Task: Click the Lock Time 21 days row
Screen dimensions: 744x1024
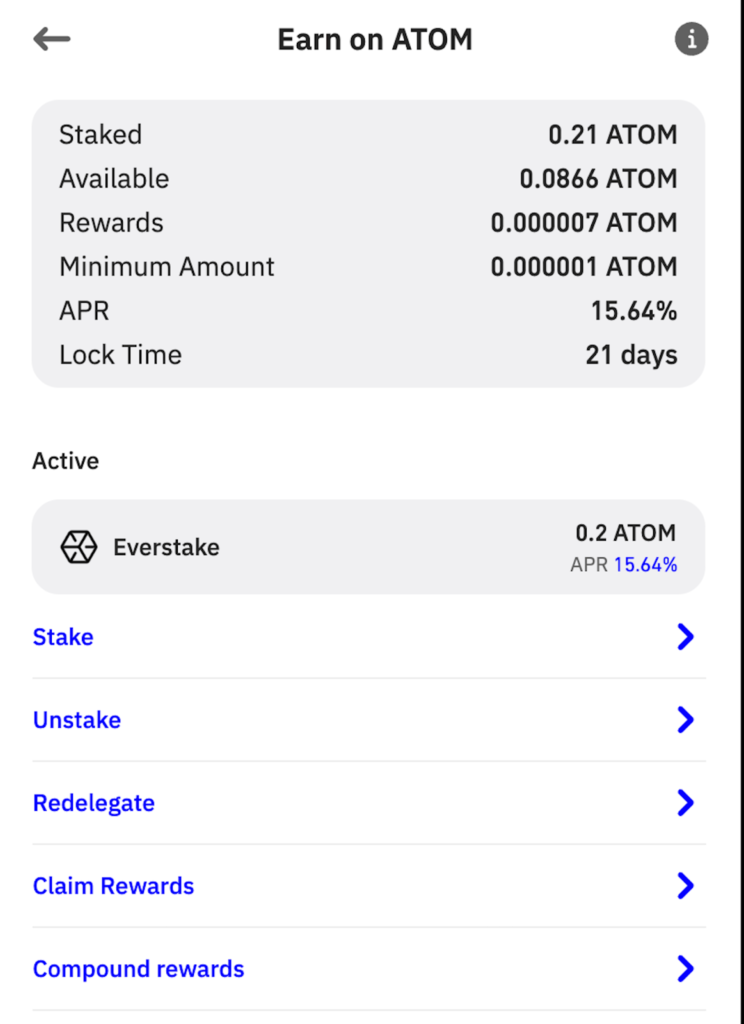Action: click(x=368, y=355)
